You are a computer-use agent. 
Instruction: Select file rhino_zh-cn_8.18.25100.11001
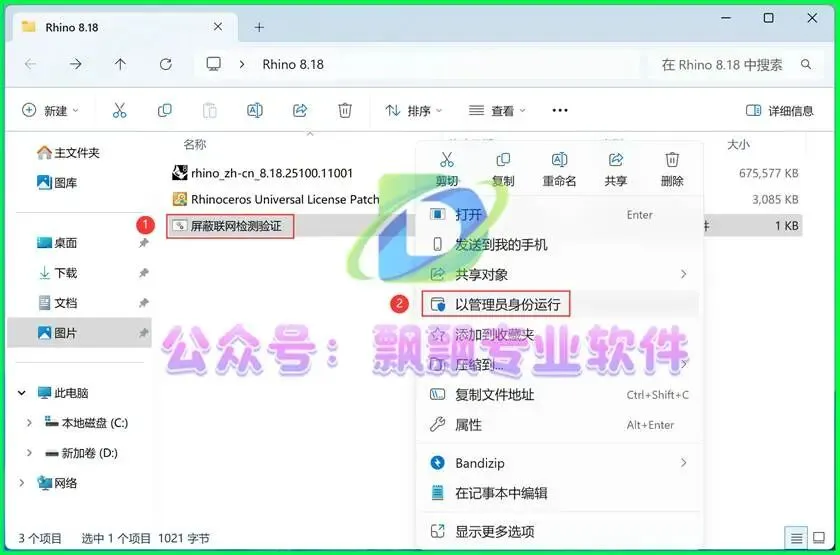(x=262, y=172)
